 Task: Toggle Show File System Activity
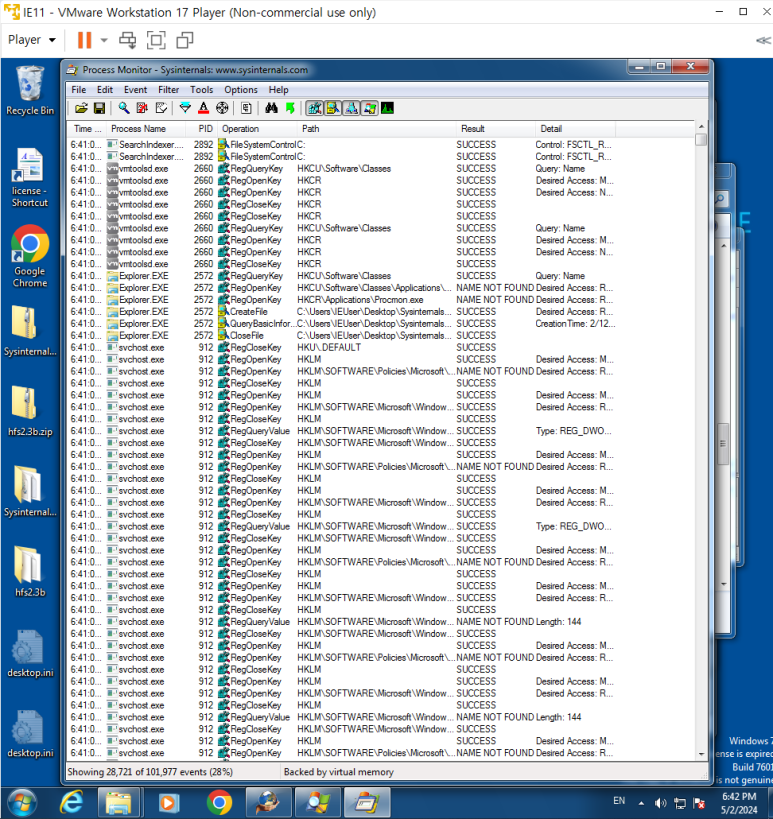click(333, 108)
